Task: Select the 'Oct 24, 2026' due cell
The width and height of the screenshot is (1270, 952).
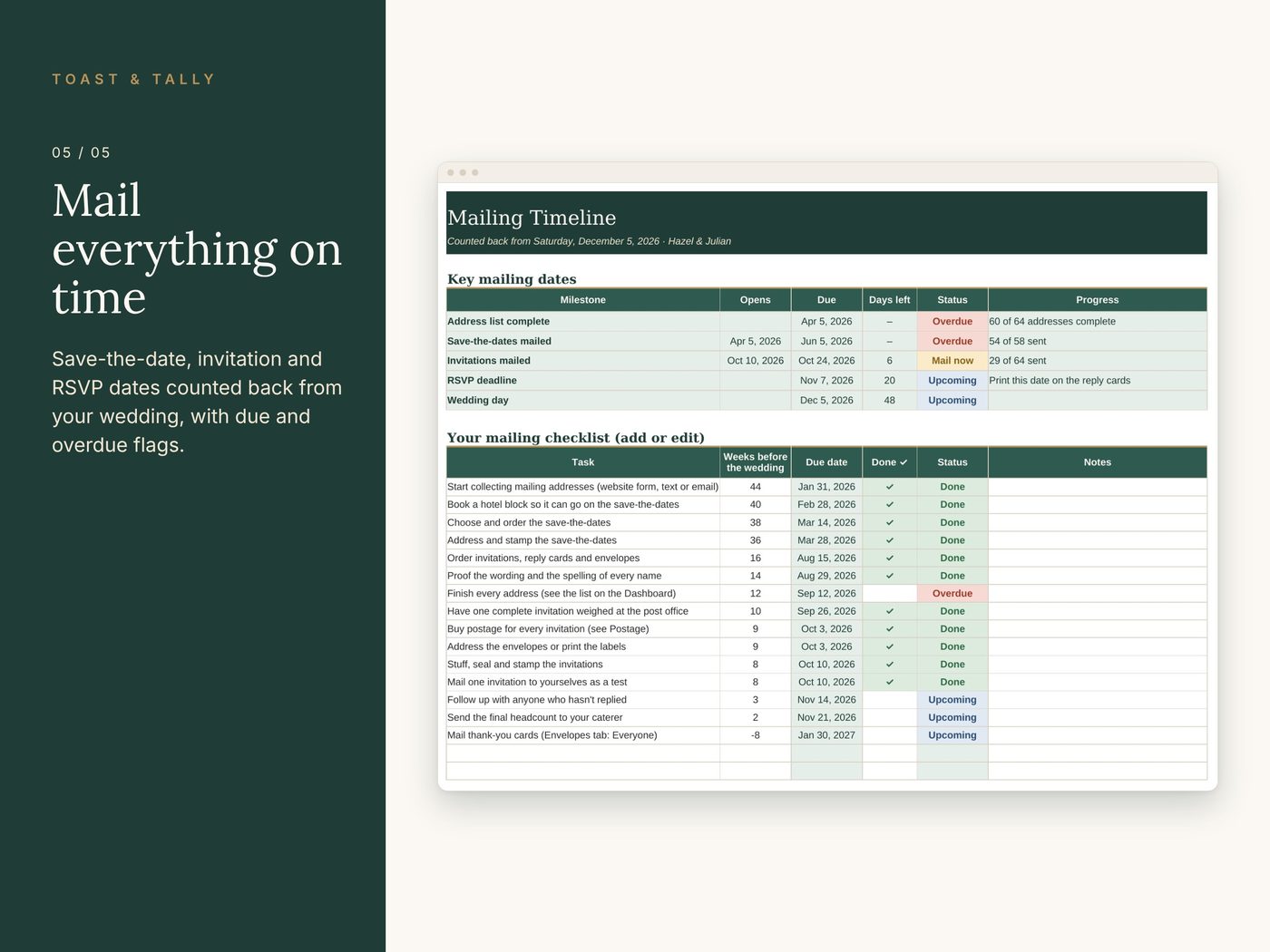Action: [826, 361]
